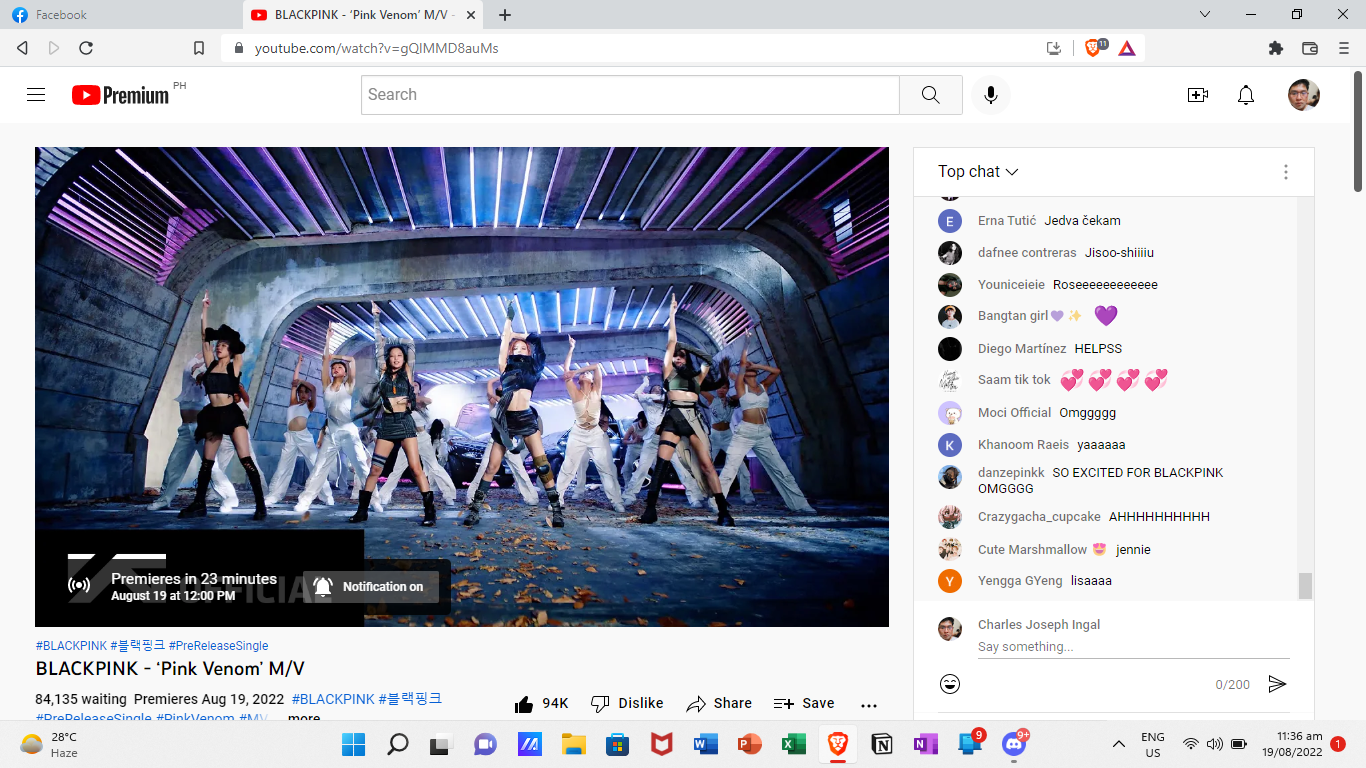
Task: Open the tab search chevron in title bar
Action: tap(1205, 15)
